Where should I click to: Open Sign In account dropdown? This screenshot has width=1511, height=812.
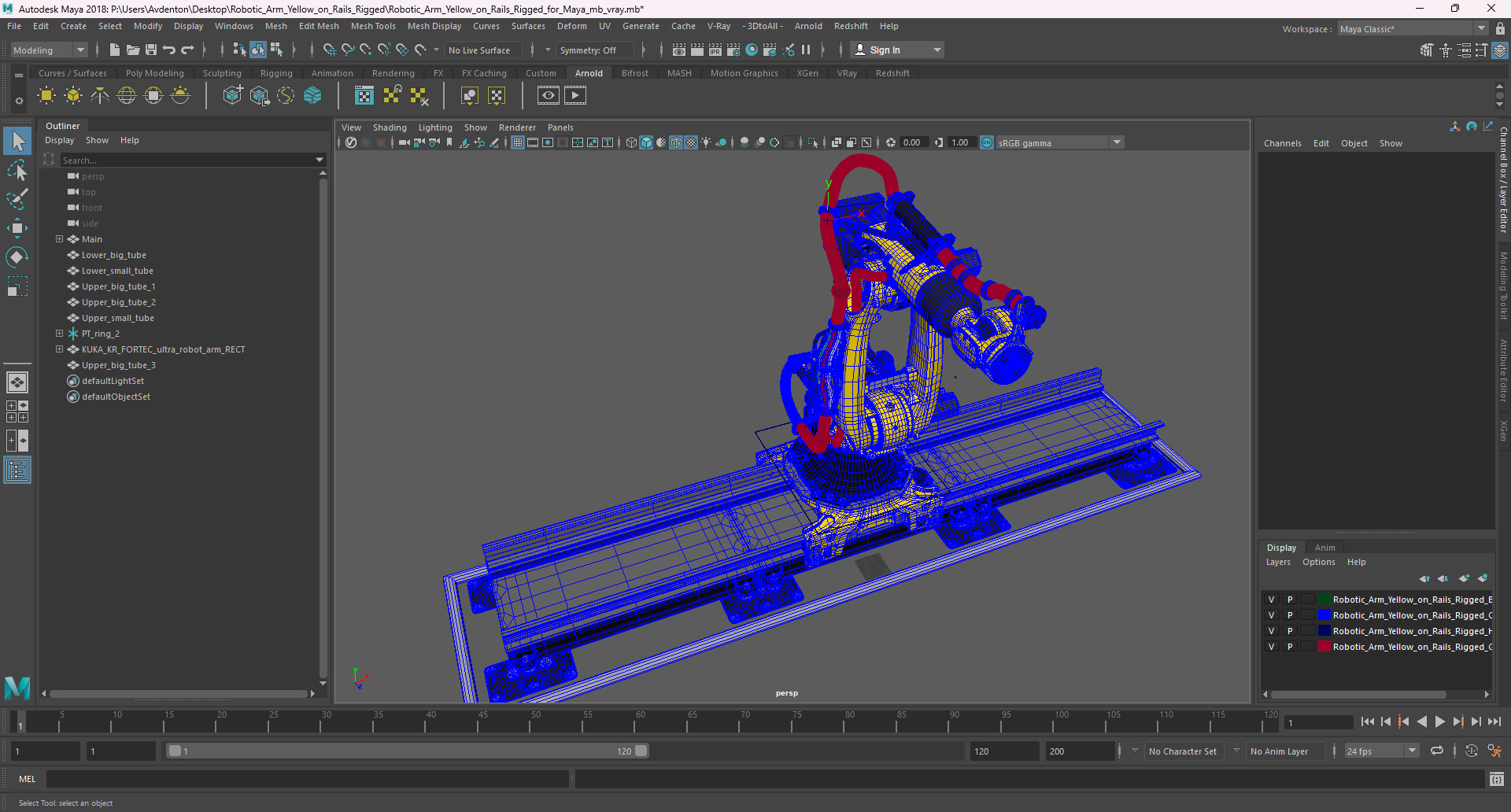click(x=897, y=50)
